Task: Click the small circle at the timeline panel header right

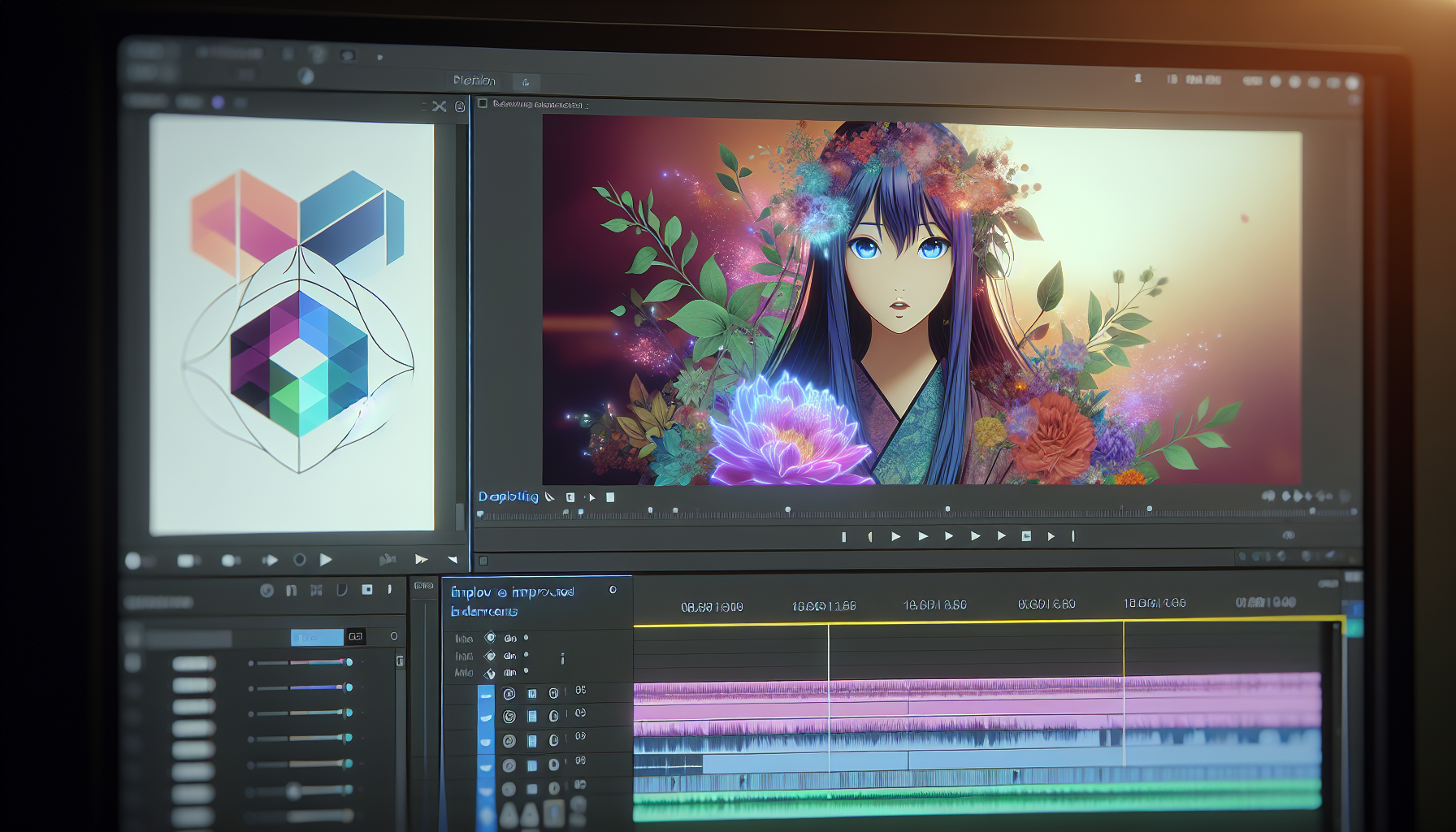Action: (x=613, y=590)
